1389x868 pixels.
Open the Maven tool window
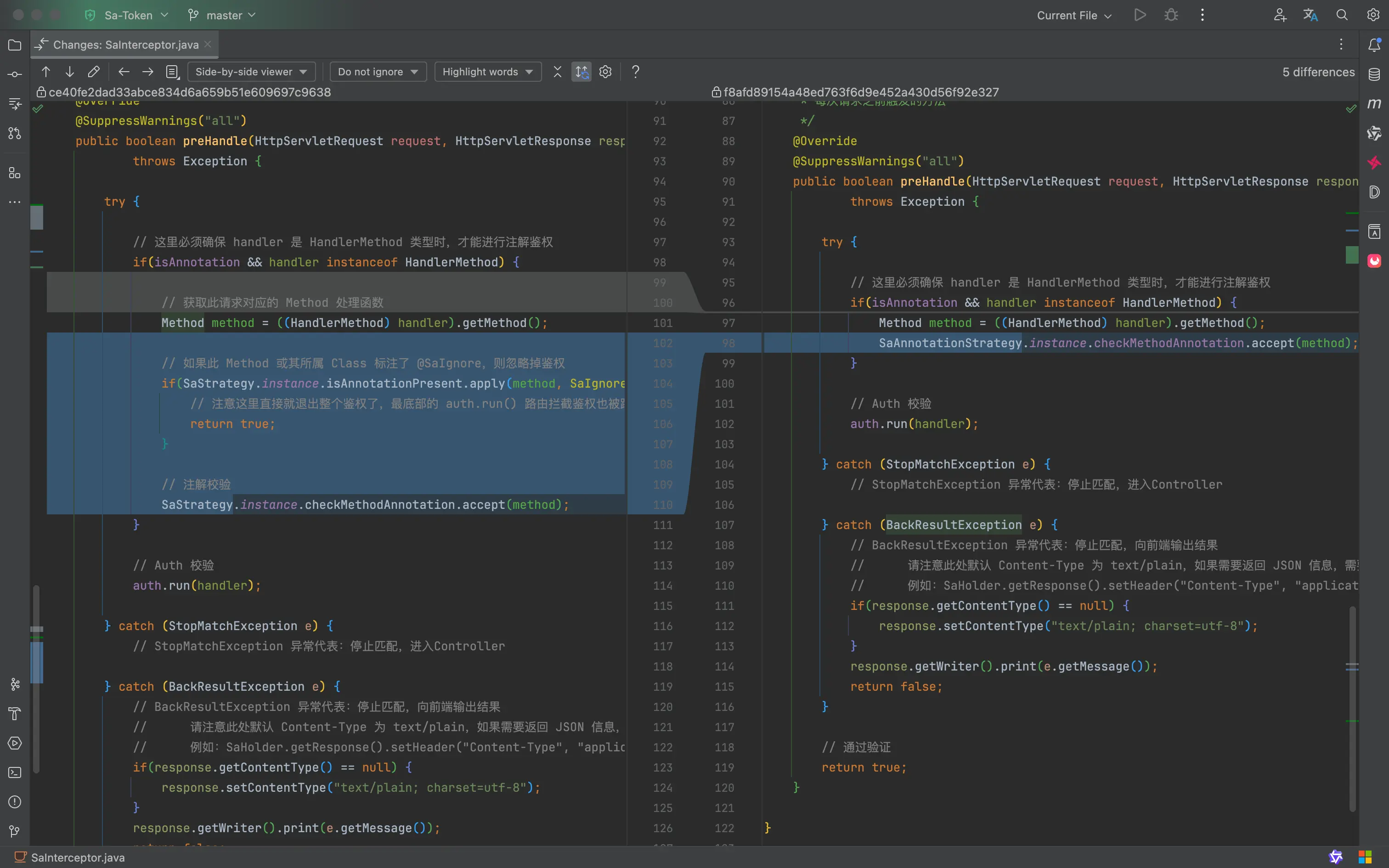click(1374, 104)
